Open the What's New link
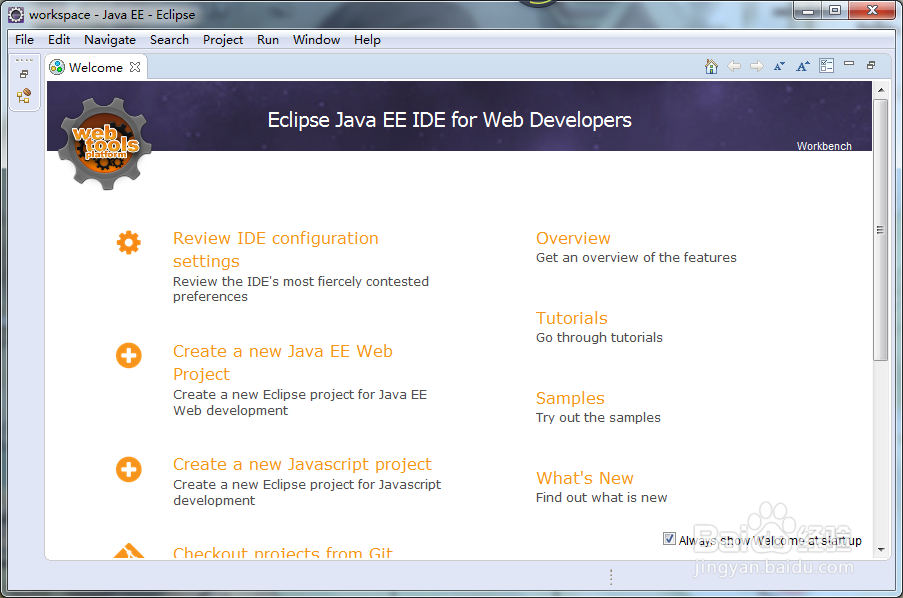903x598 pixels. click(x=585, y=478)
